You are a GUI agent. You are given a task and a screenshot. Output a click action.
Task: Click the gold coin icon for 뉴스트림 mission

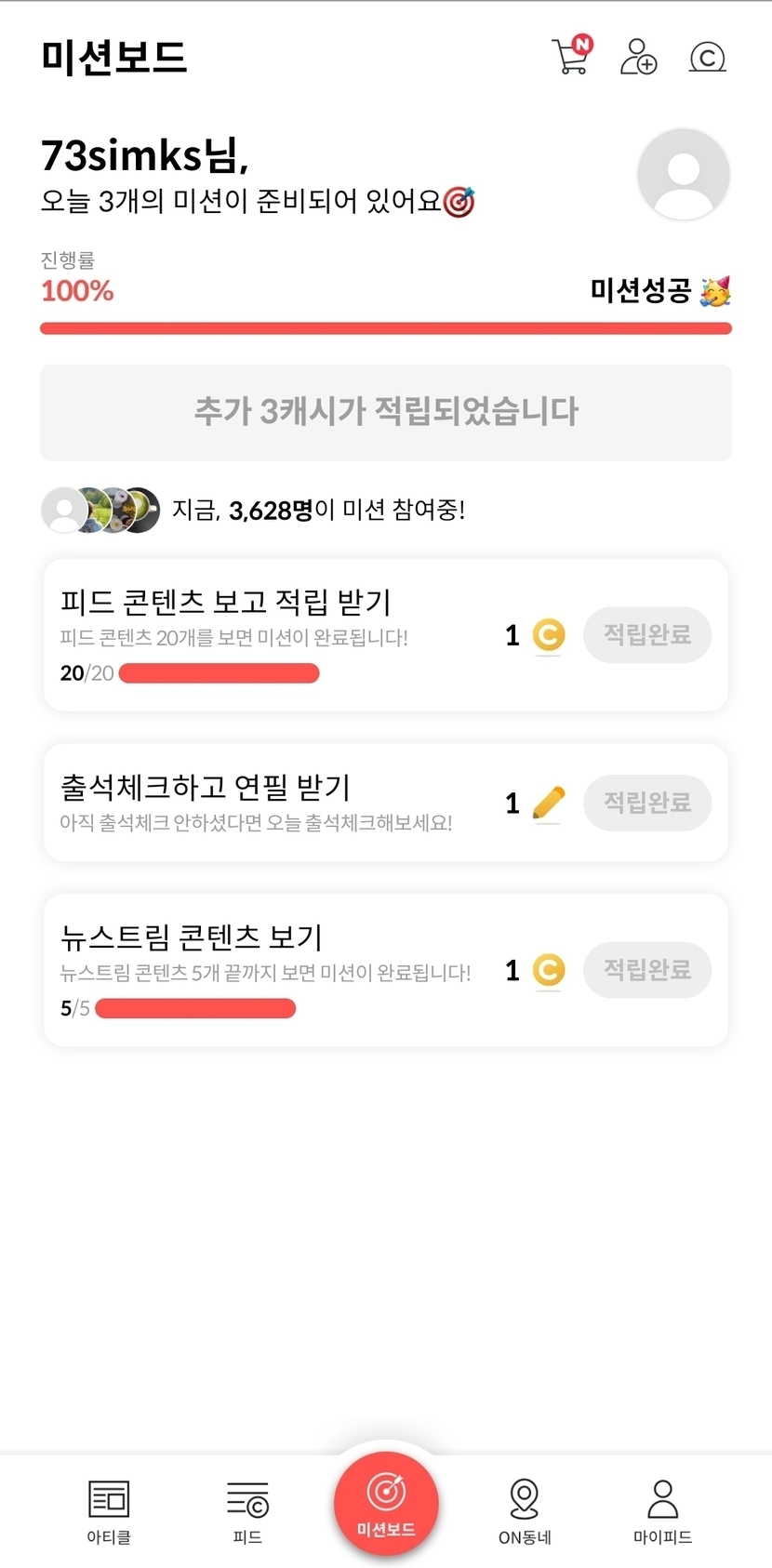coord(549,970)
